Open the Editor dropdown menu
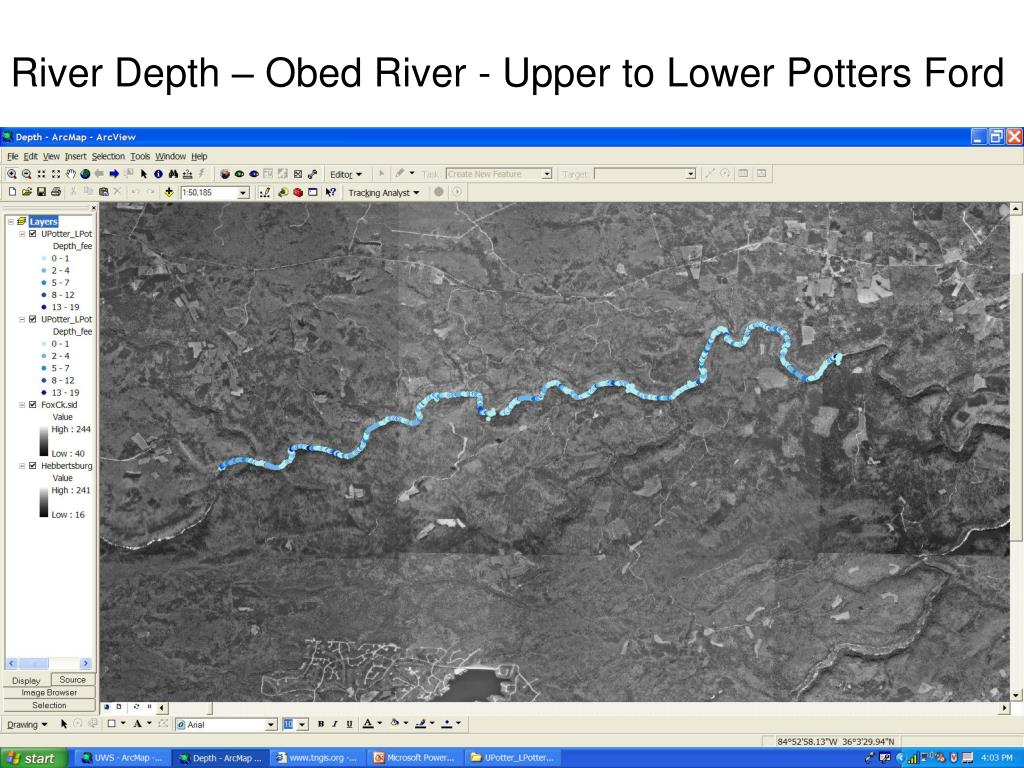The height and width of the screenshot is (768, 1024). [x=345, y=174]
